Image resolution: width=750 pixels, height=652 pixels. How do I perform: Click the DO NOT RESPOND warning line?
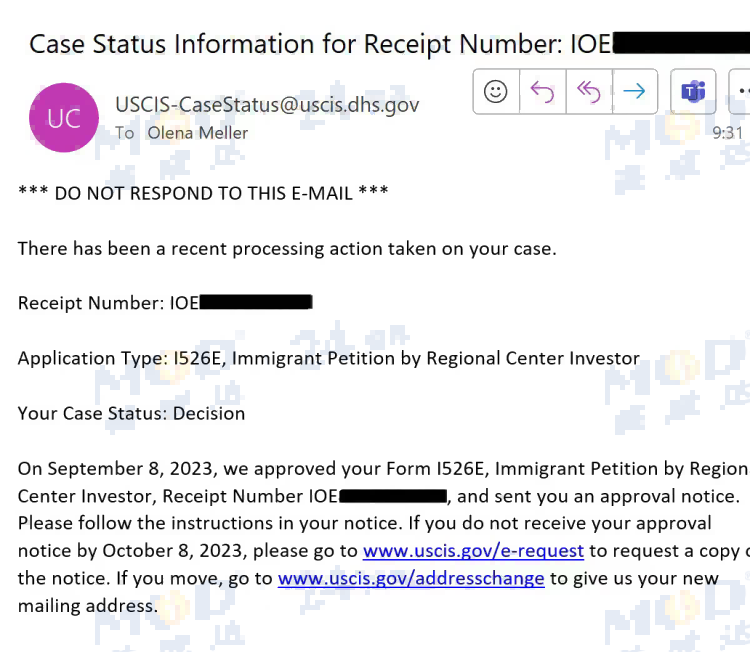(203, 193)
